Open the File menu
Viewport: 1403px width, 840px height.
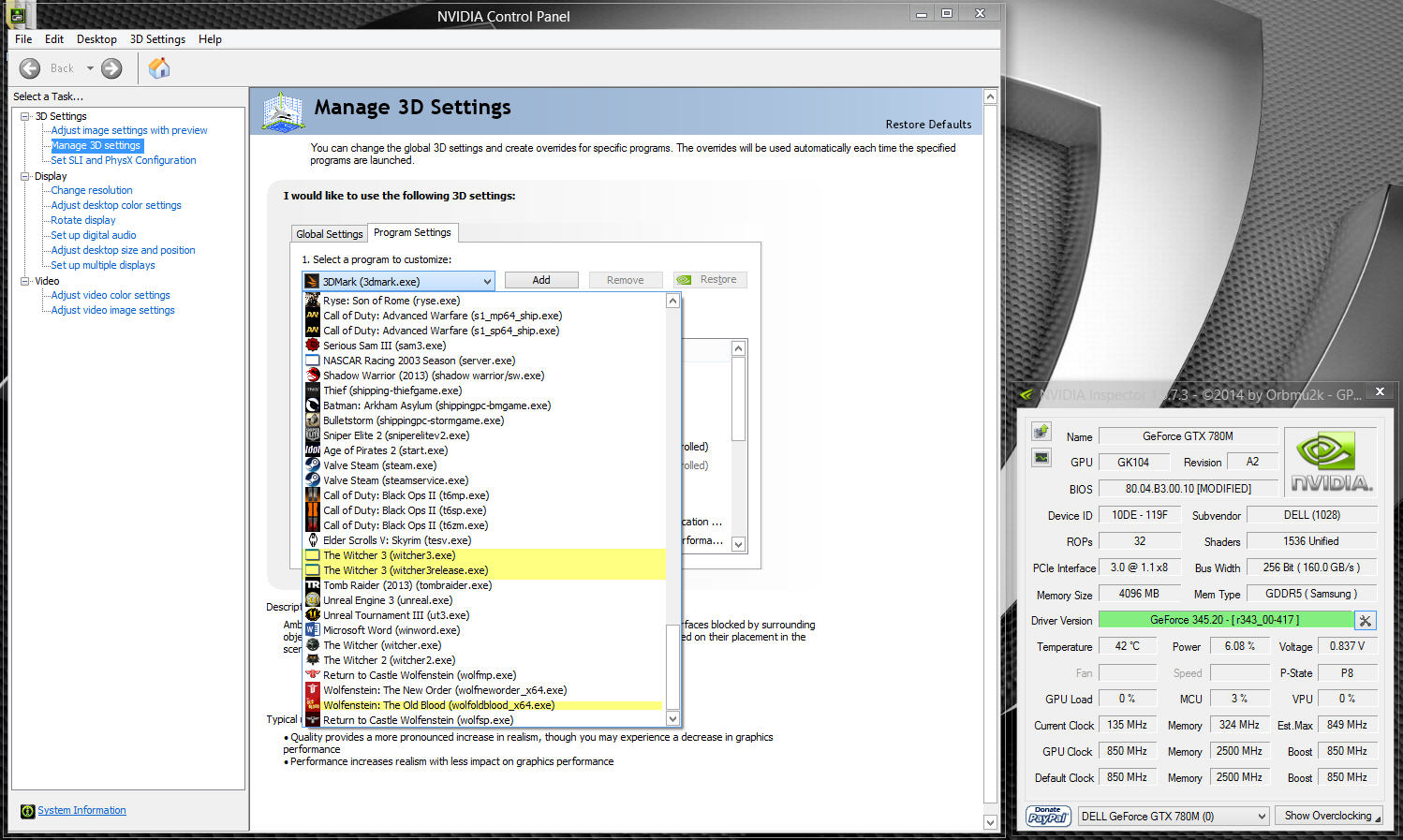click(23, 39)
